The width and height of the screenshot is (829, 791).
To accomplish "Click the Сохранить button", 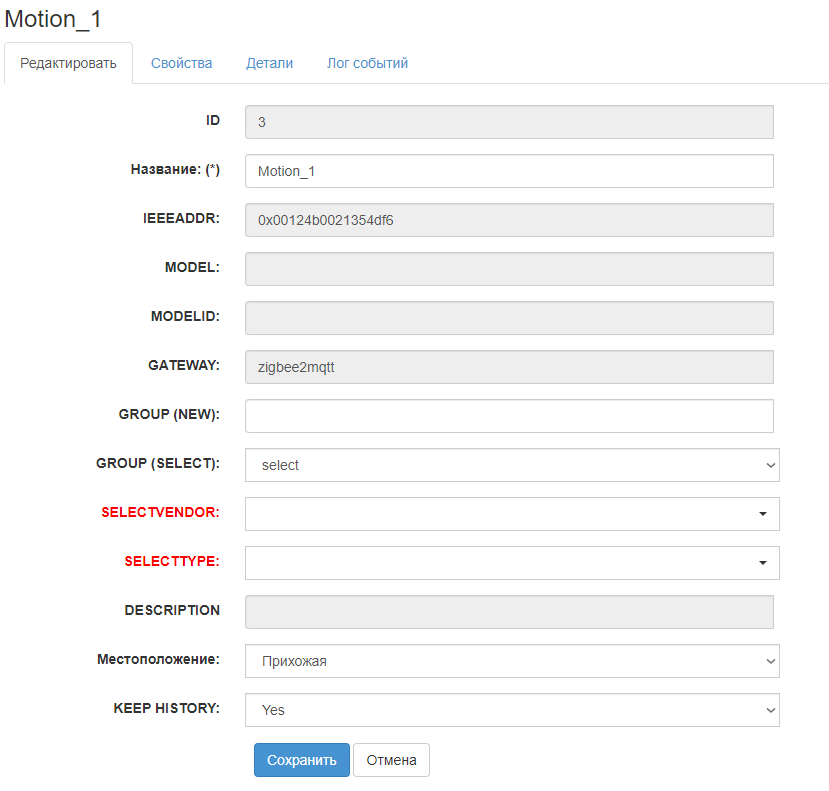I will click(x=301, y=760).
